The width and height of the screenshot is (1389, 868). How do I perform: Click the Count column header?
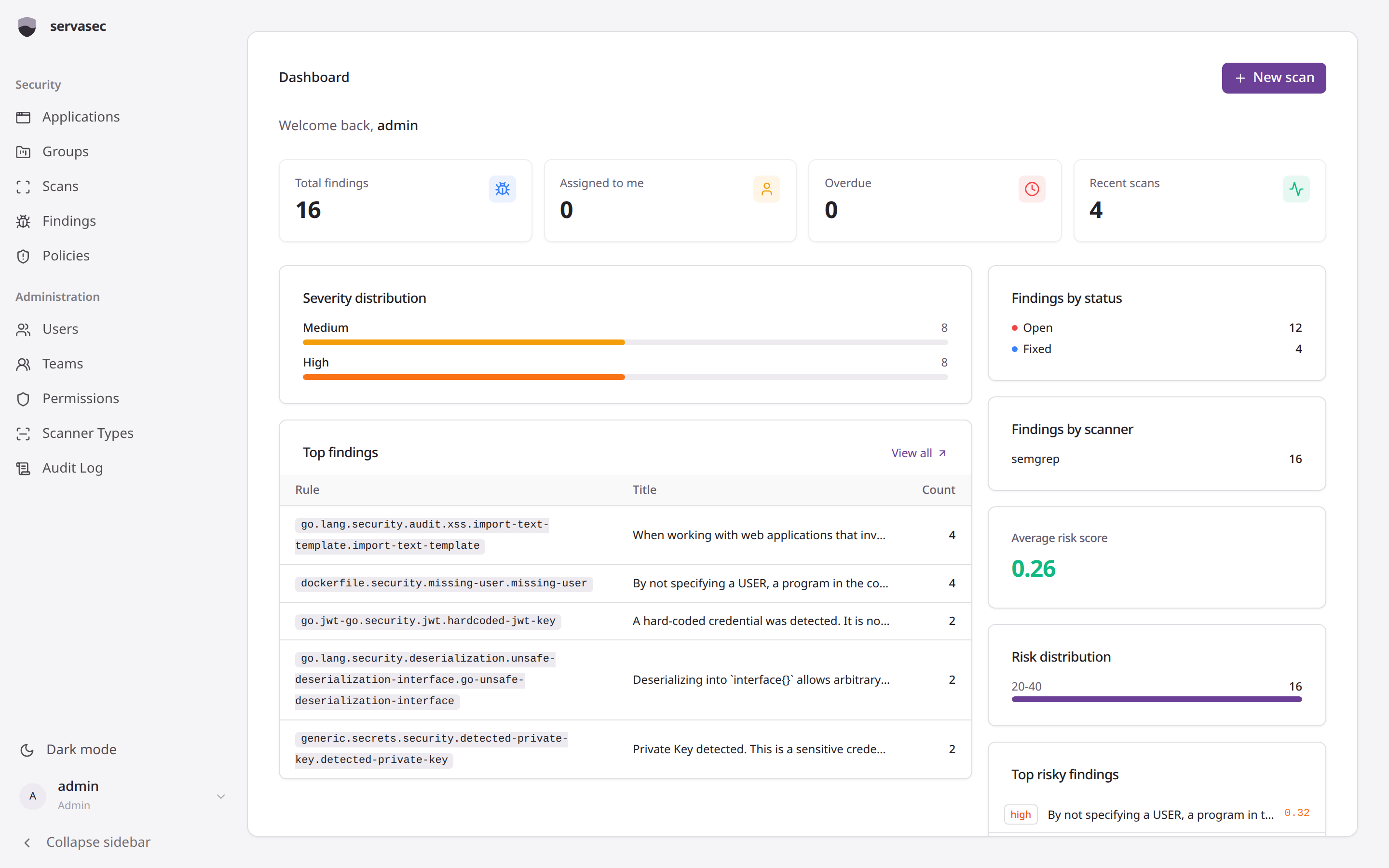(939, 489)
